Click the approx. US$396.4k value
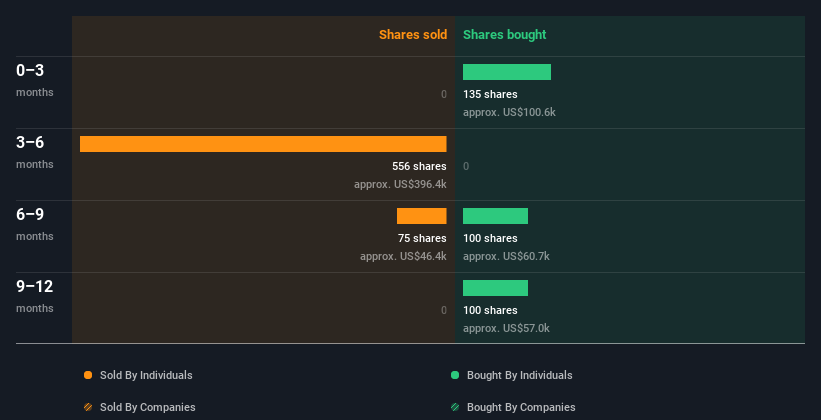Image resolution: width=821 pixels, height=420 pixels. click(400, 184)
